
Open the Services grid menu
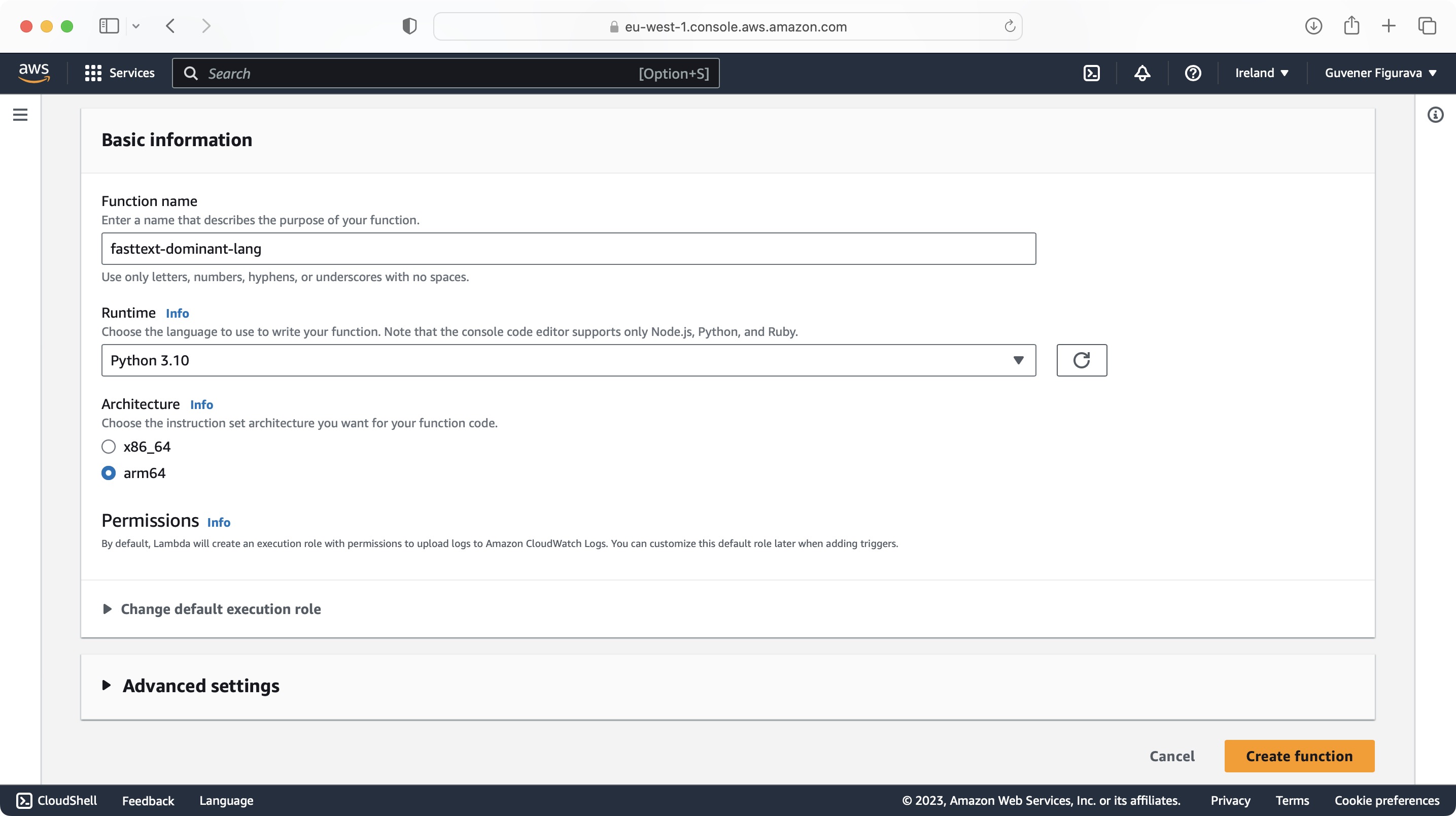point(119,73)
